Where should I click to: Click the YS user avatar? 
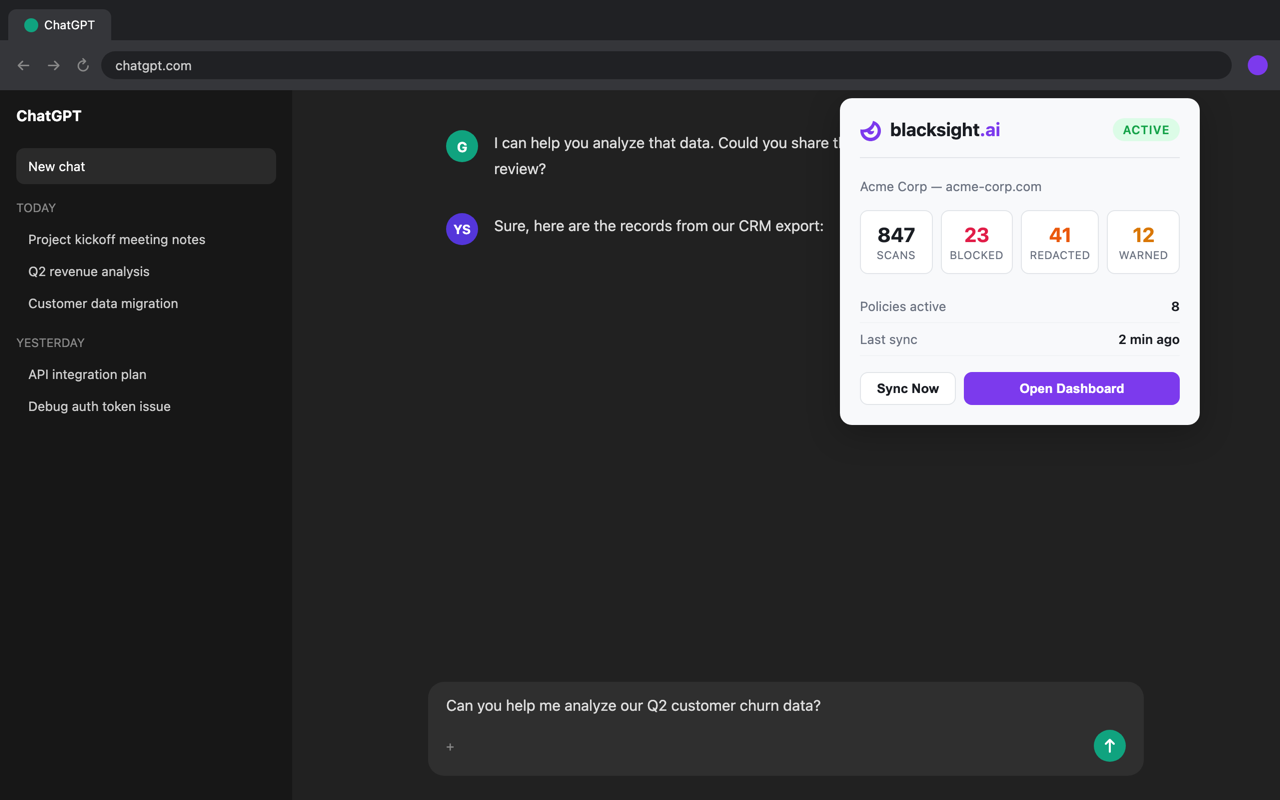[462, 229]
